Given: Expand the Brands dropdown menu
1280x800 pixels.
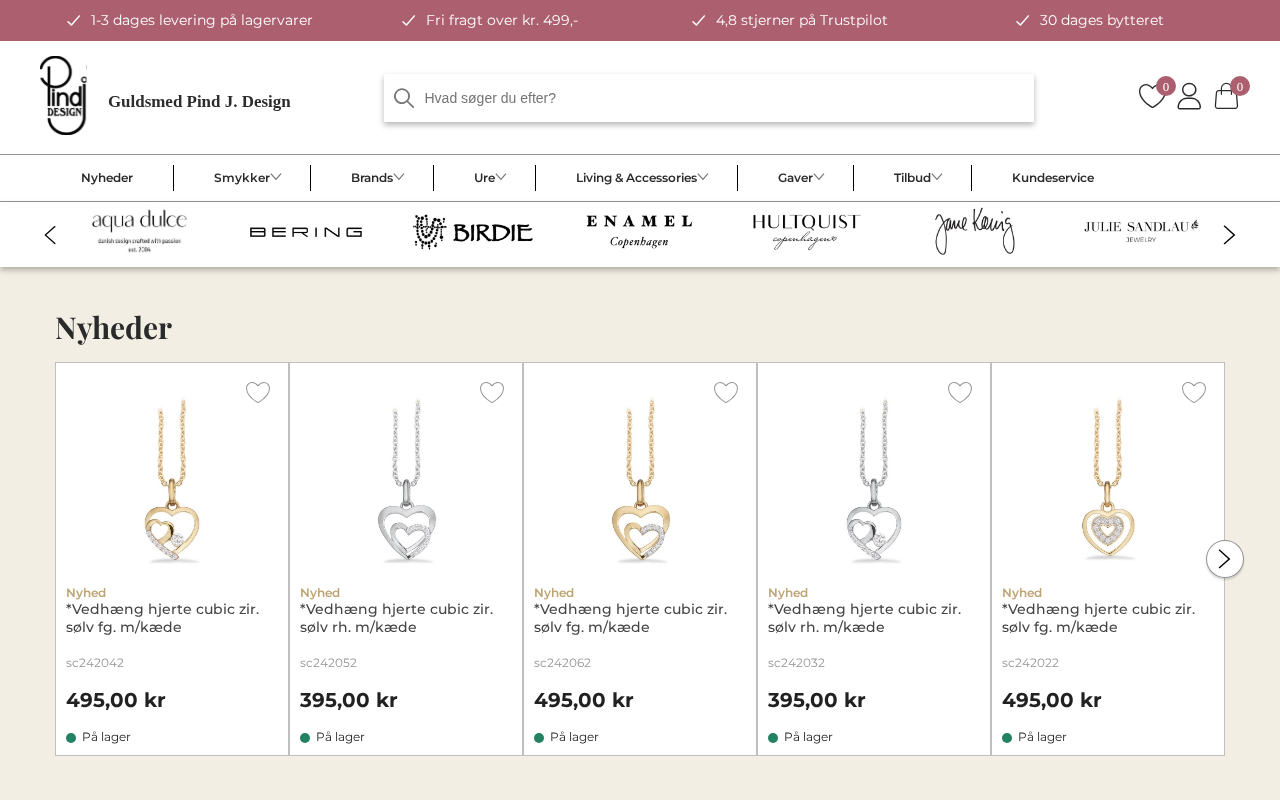Looking at the screenshot, I should (377, 178).
